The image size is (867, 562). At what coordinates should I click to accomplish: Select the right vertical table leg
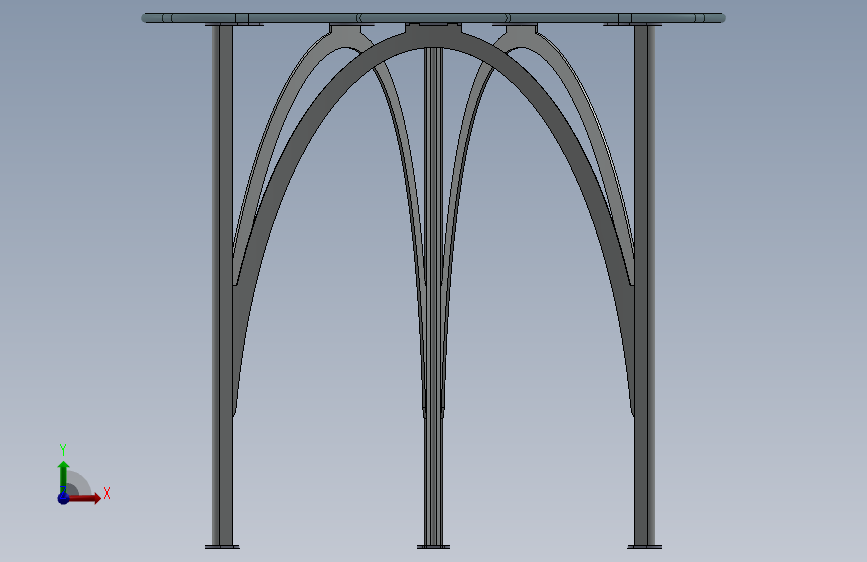coord(645,286)
